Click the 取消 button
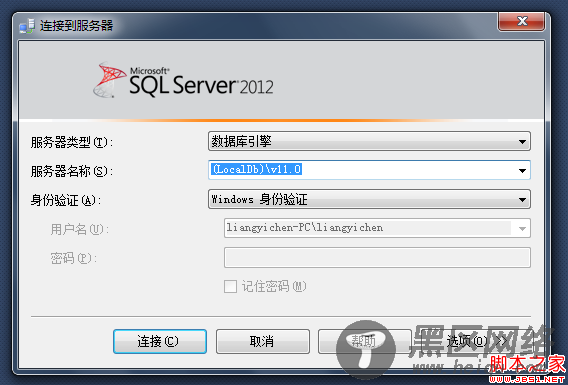 (263, 341)
